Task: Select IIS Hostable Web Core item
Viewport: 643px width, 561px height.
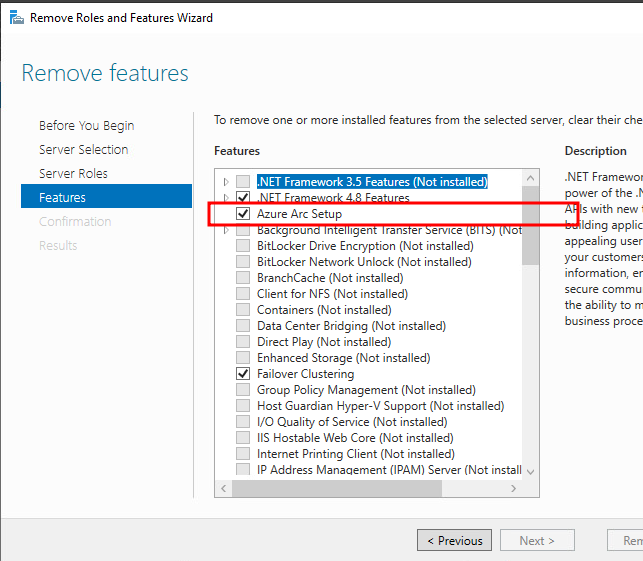Action: coord(341,438)
